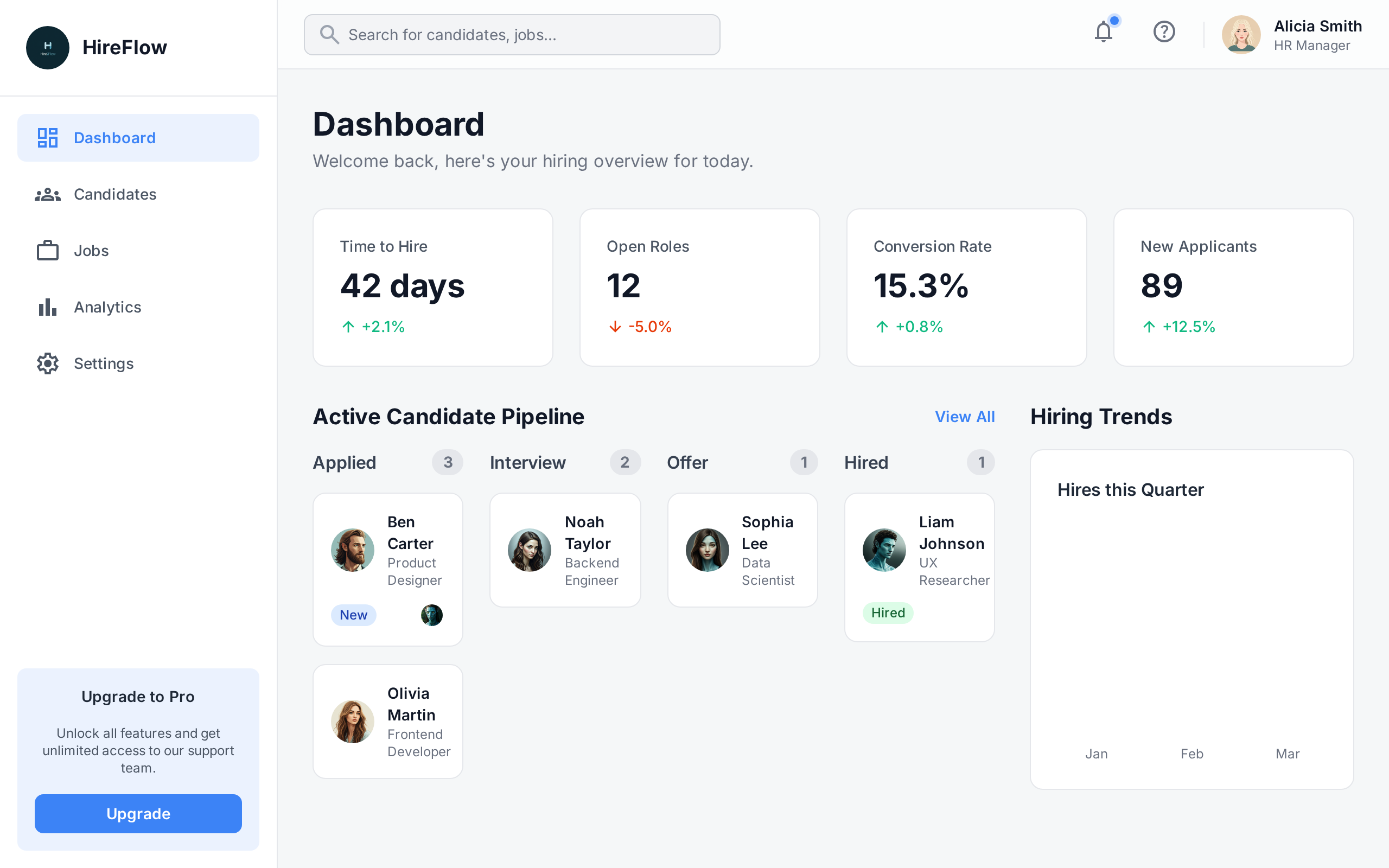Click the Analytics bar chart icon
Viewport: 1389px width, 868px height.
point(48,307)
